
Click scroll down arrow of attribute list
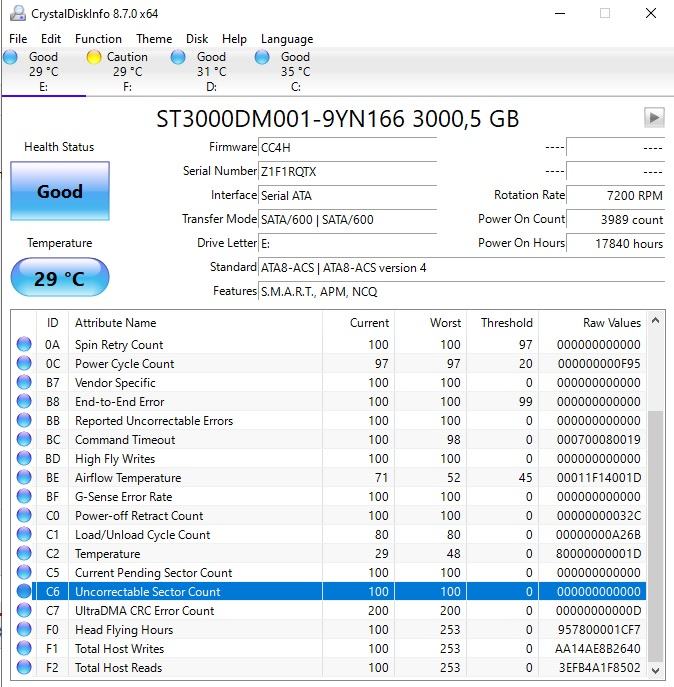click(x=655, y=670)
